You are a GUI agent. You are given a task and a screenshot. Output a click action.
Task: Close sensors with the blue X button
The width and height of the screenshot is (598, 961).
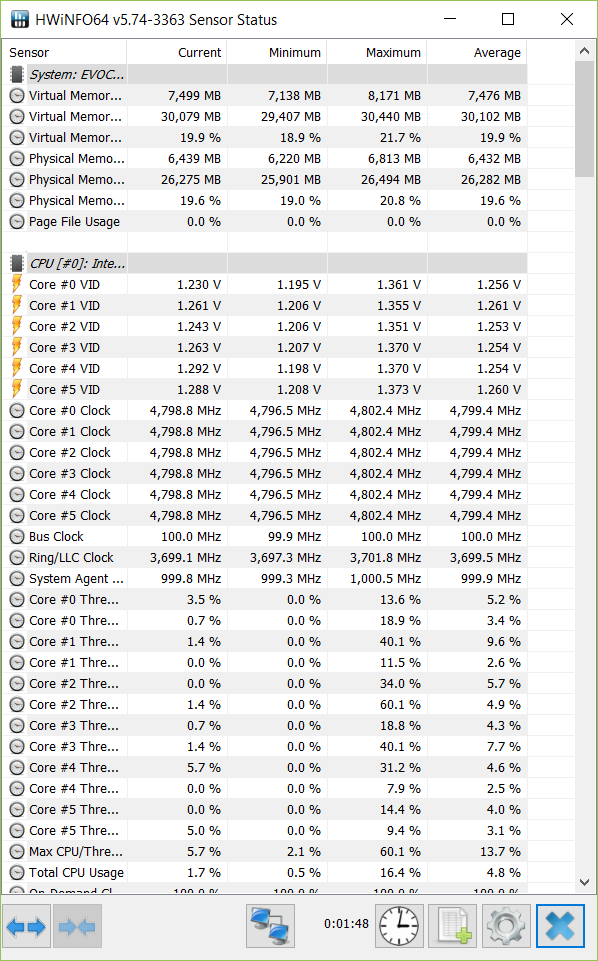coord(560,926)
